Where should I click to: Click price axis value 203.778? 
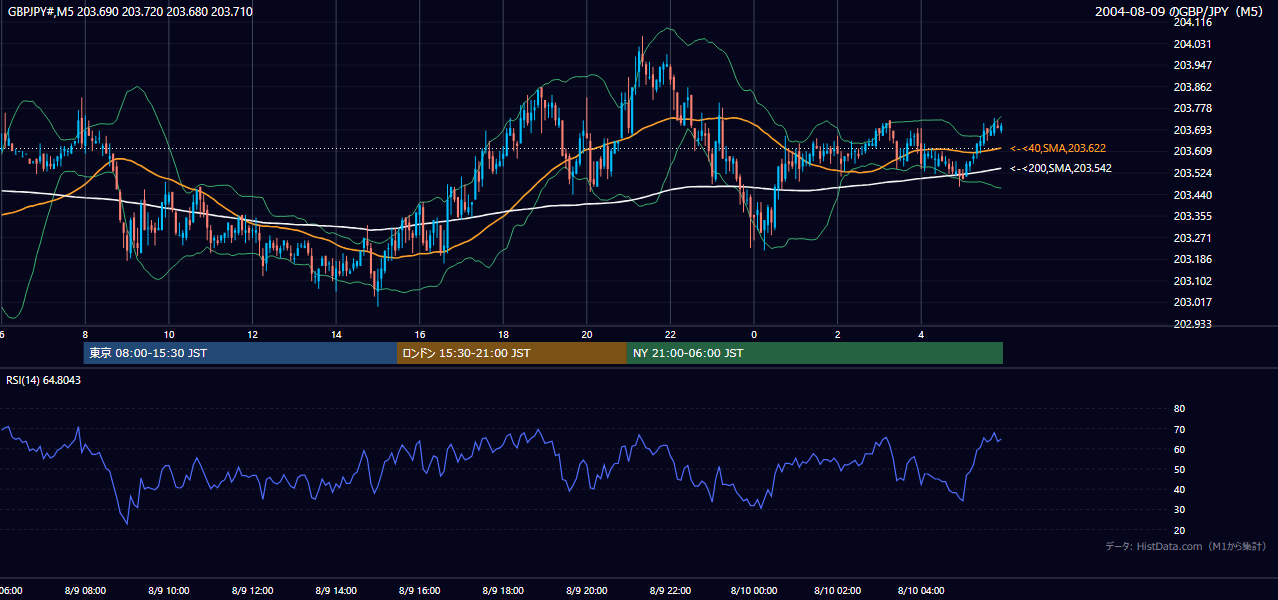tap(1192, 108)
